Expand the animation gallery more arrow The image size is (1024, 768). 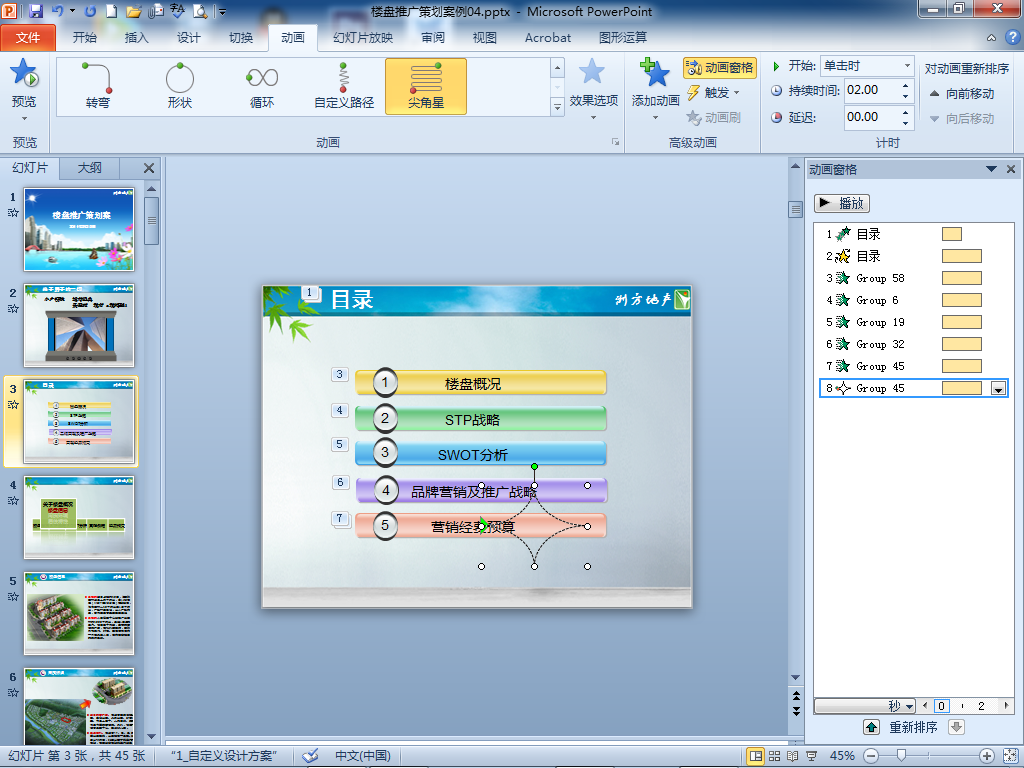(557, 107)
